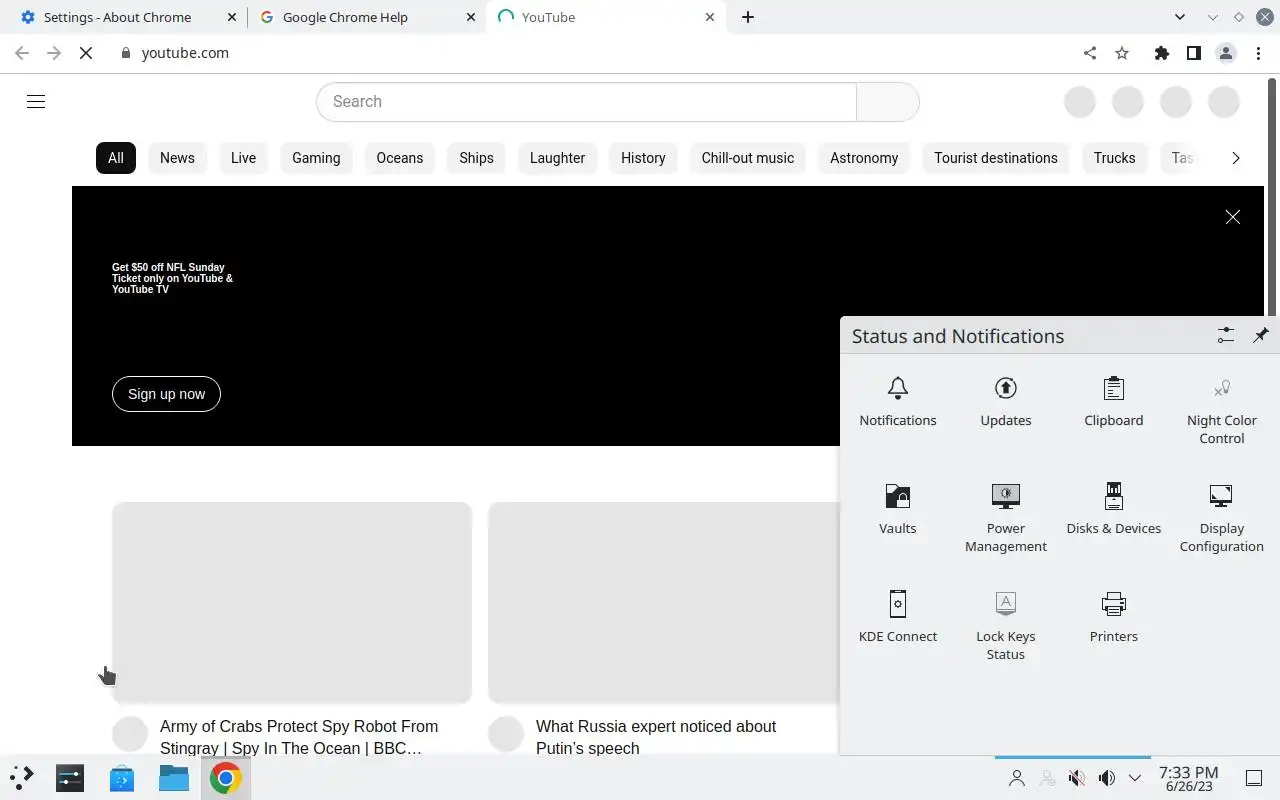
Task: Open Display Configuration
Action: (1221, 519)
